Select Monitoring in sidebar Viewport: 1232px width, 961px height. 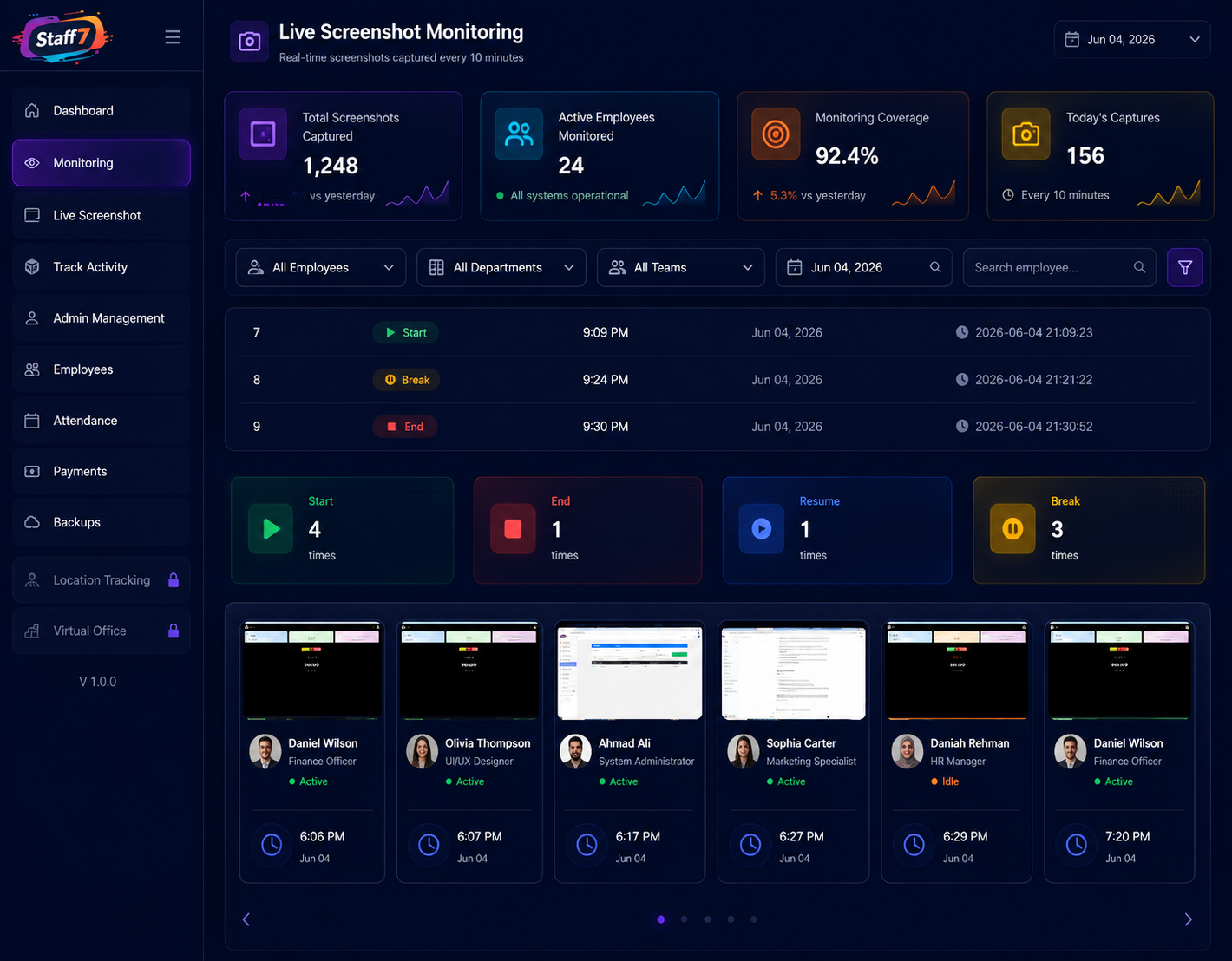[x=102, y=163]
